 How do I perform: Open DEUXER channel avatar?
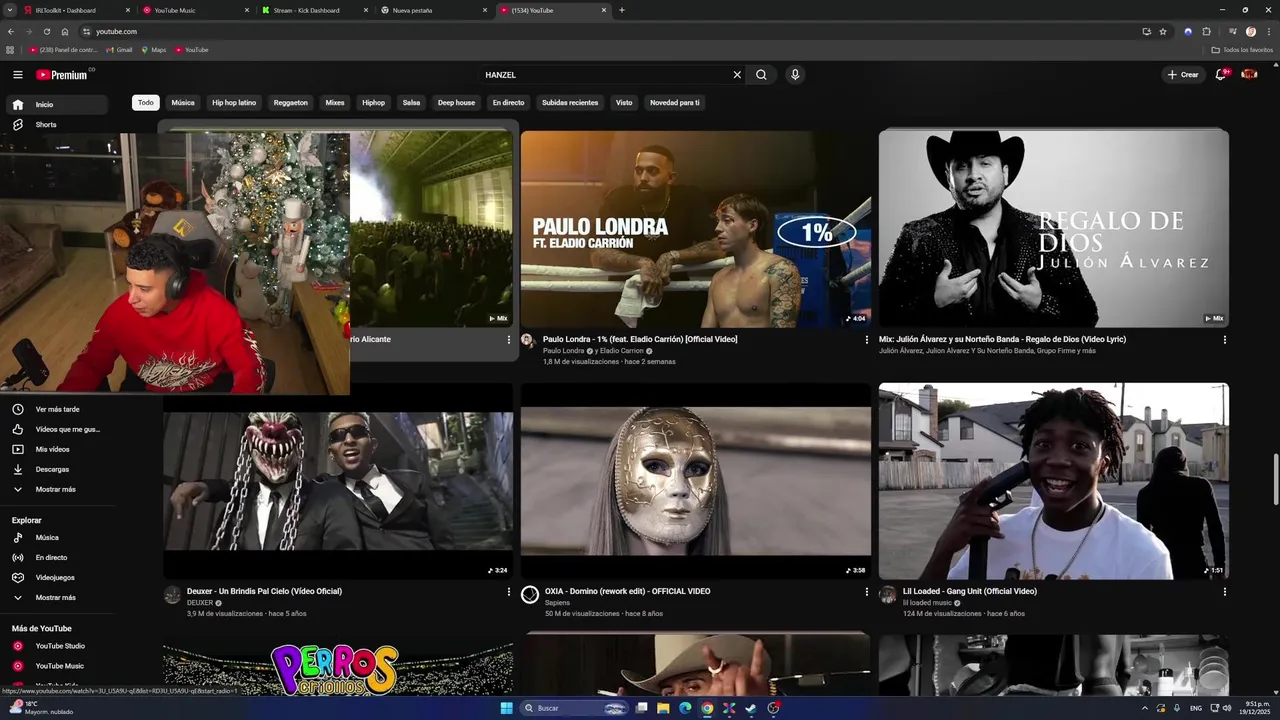pos(172,595)
